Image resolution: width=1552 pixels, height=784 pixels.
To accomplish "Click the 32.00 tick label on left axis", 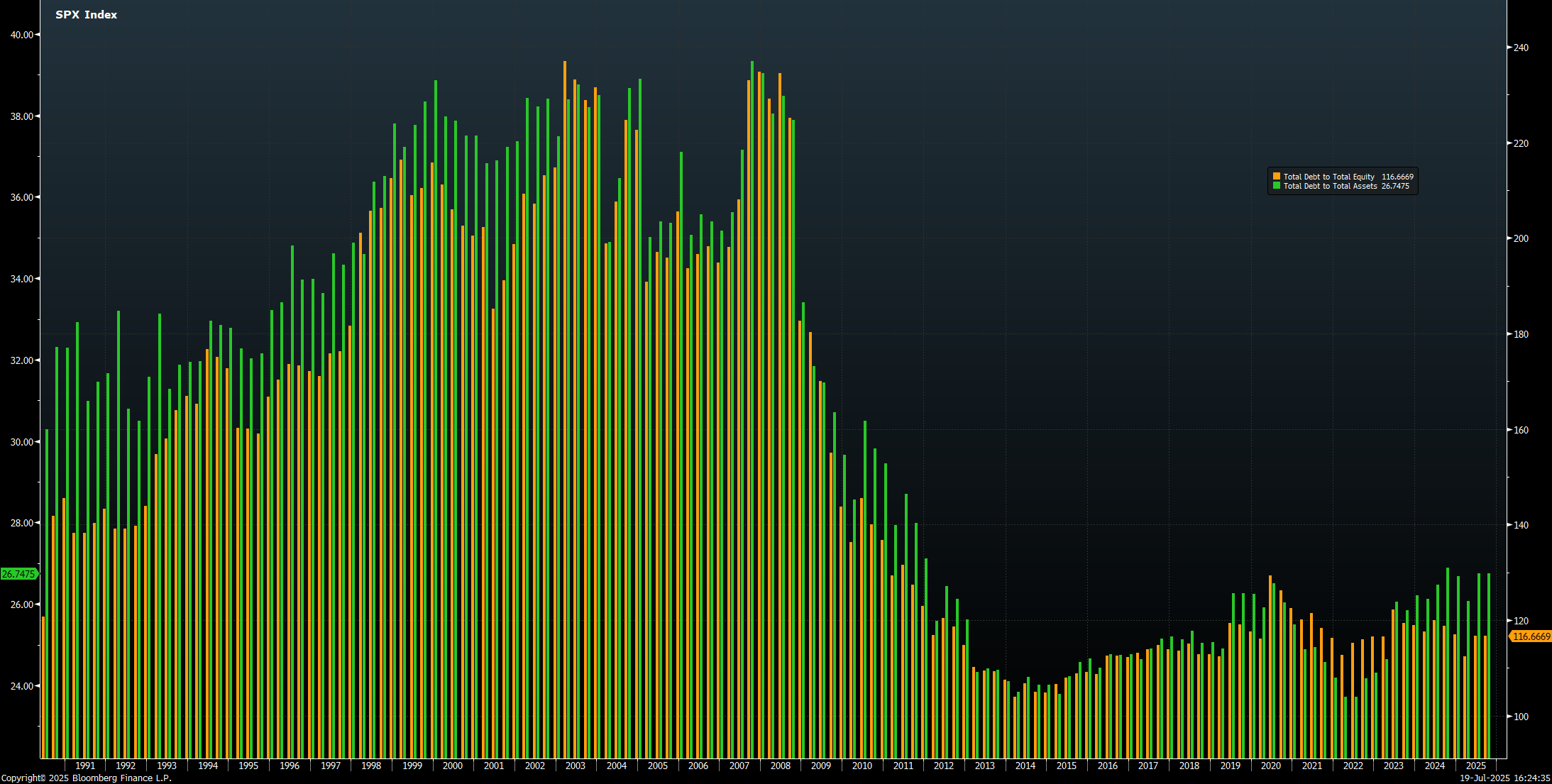I will click(x=21, y=360).
